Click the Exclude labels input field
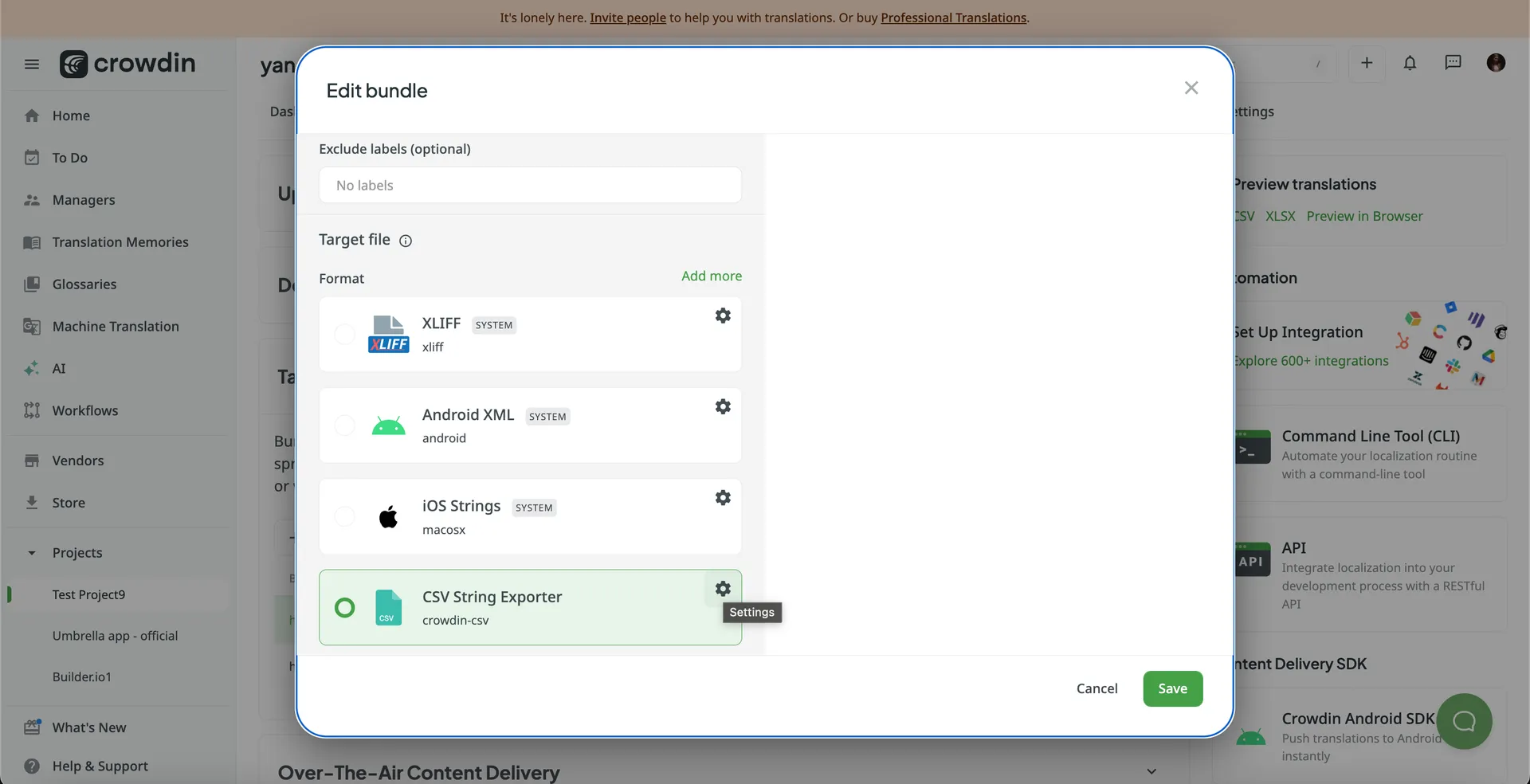 pyautogui.click(x=530, y=185)
